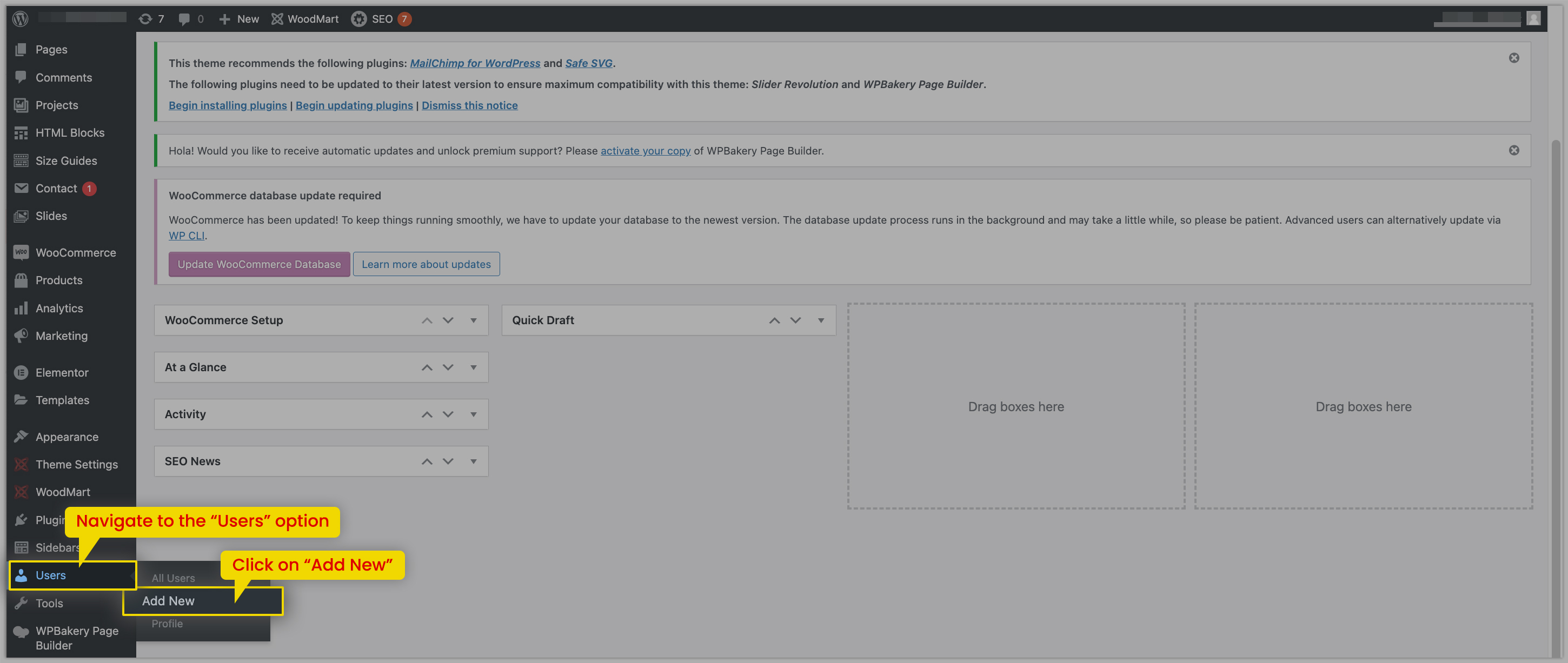Open the Safe SVG link

pyautogui.click(x=589, y=63)
